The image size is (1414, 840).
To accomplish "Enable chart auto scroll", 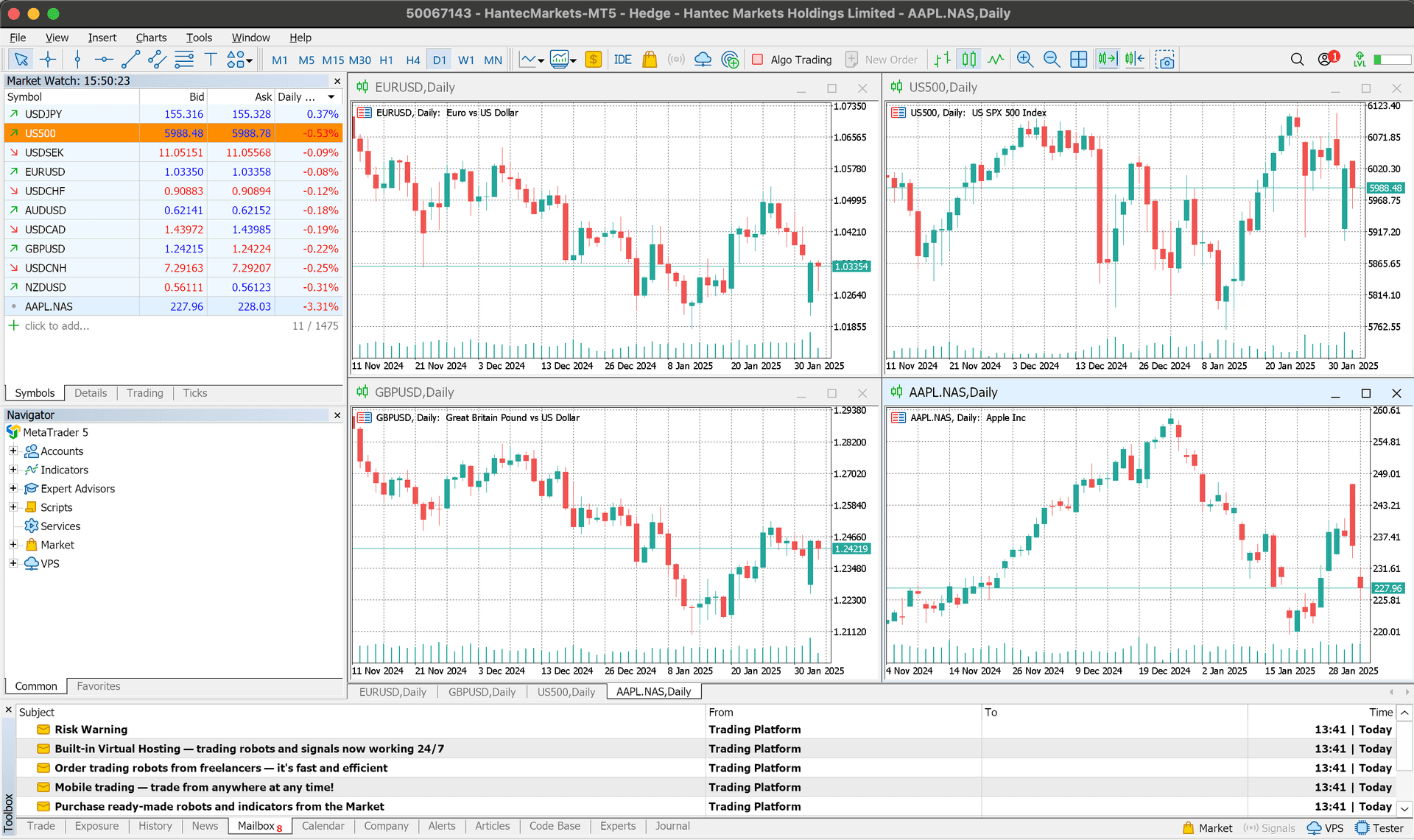I will [x=1107, y=59].
